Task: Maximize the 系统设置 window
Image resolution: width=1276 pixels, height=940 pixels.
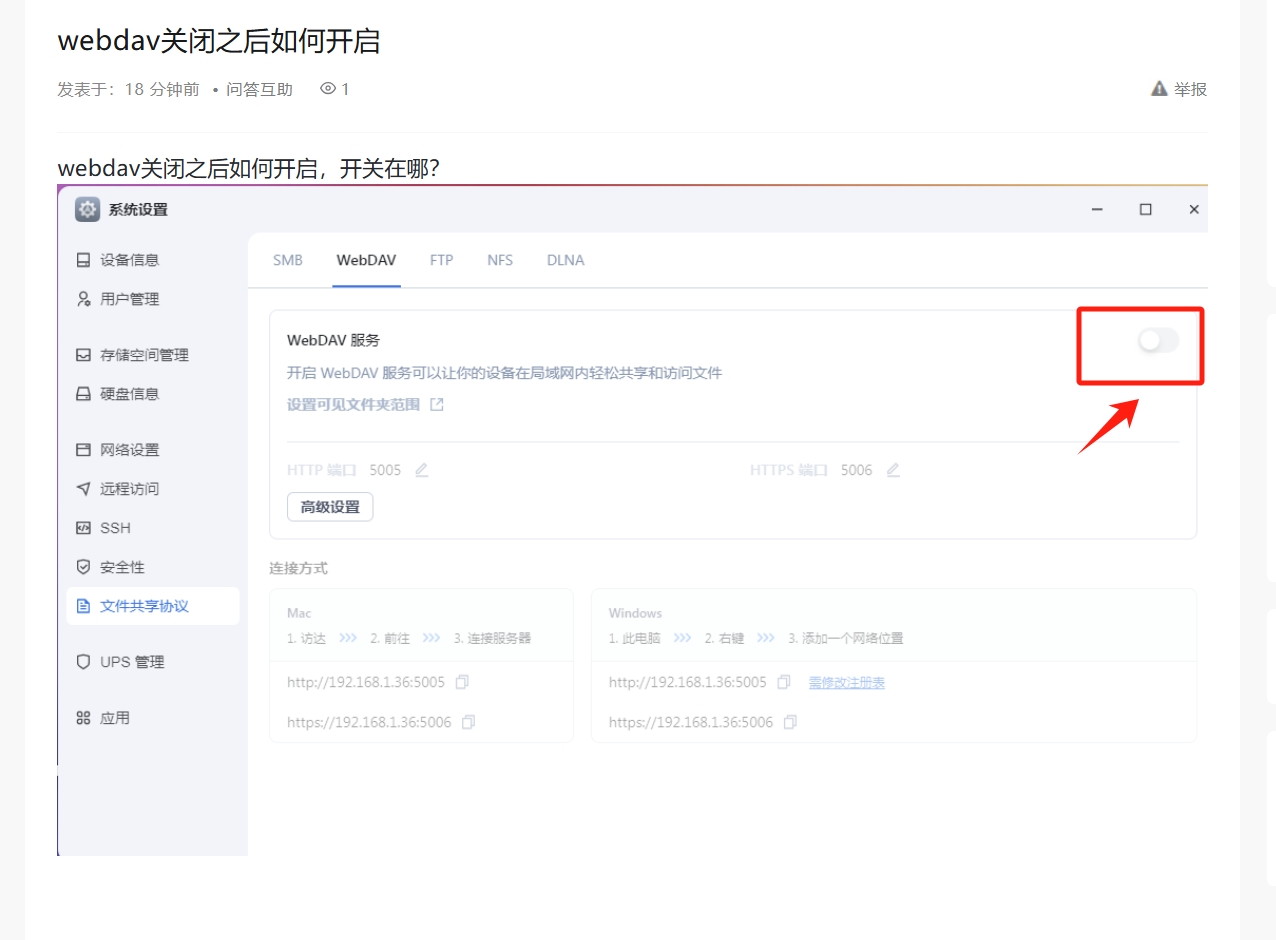Action: (x=1146, y=210)
